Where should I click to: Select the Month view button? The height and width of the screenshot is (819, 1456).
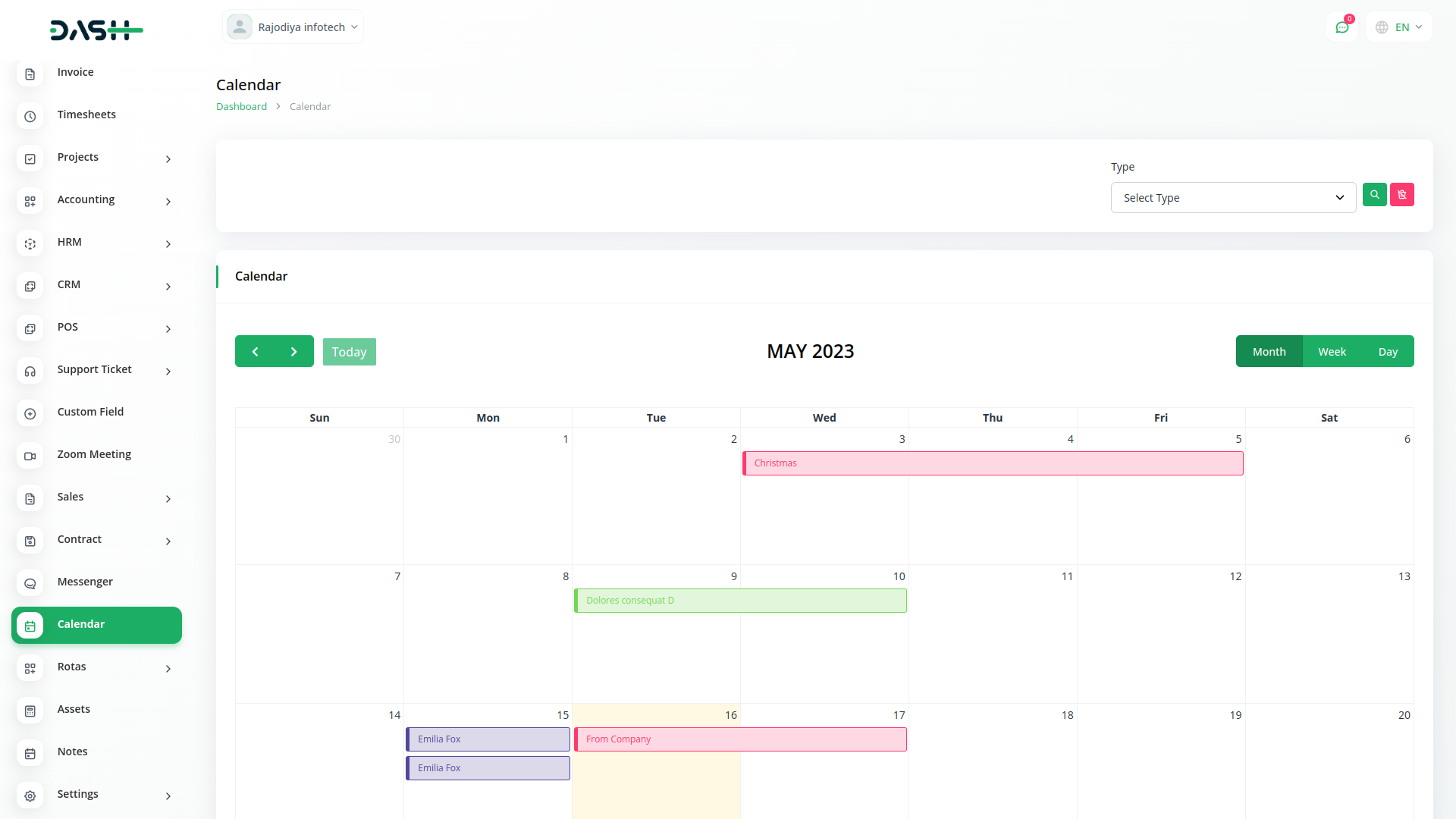(x=1269, y=351)
